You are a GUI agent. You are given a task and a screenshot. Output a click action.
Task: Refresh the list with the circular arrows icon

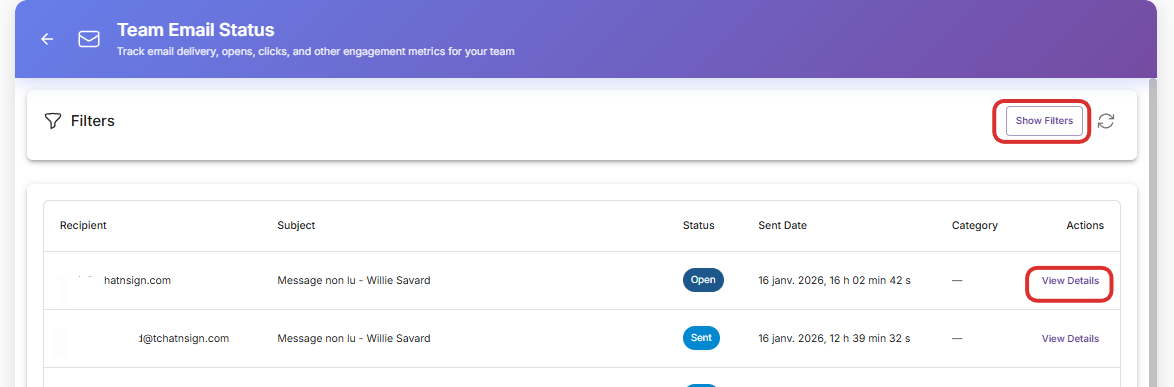1106,121
